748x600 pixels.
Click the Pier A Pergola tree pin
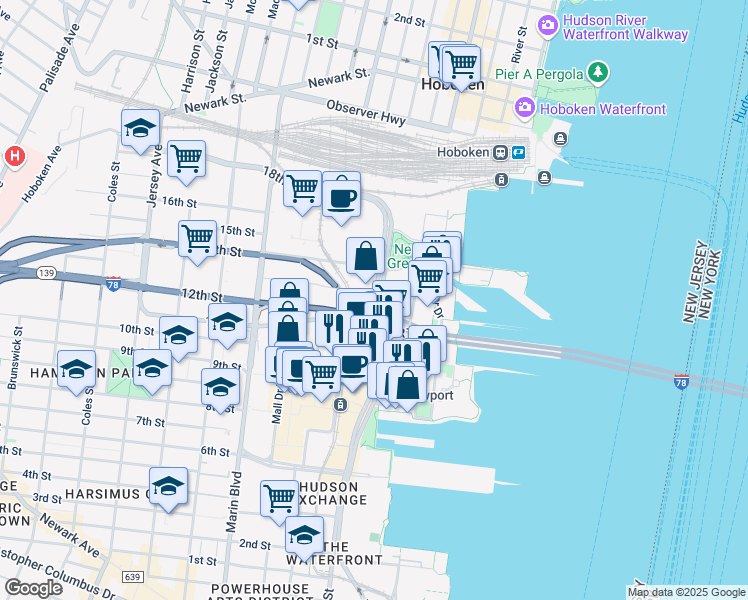point(598,73)
